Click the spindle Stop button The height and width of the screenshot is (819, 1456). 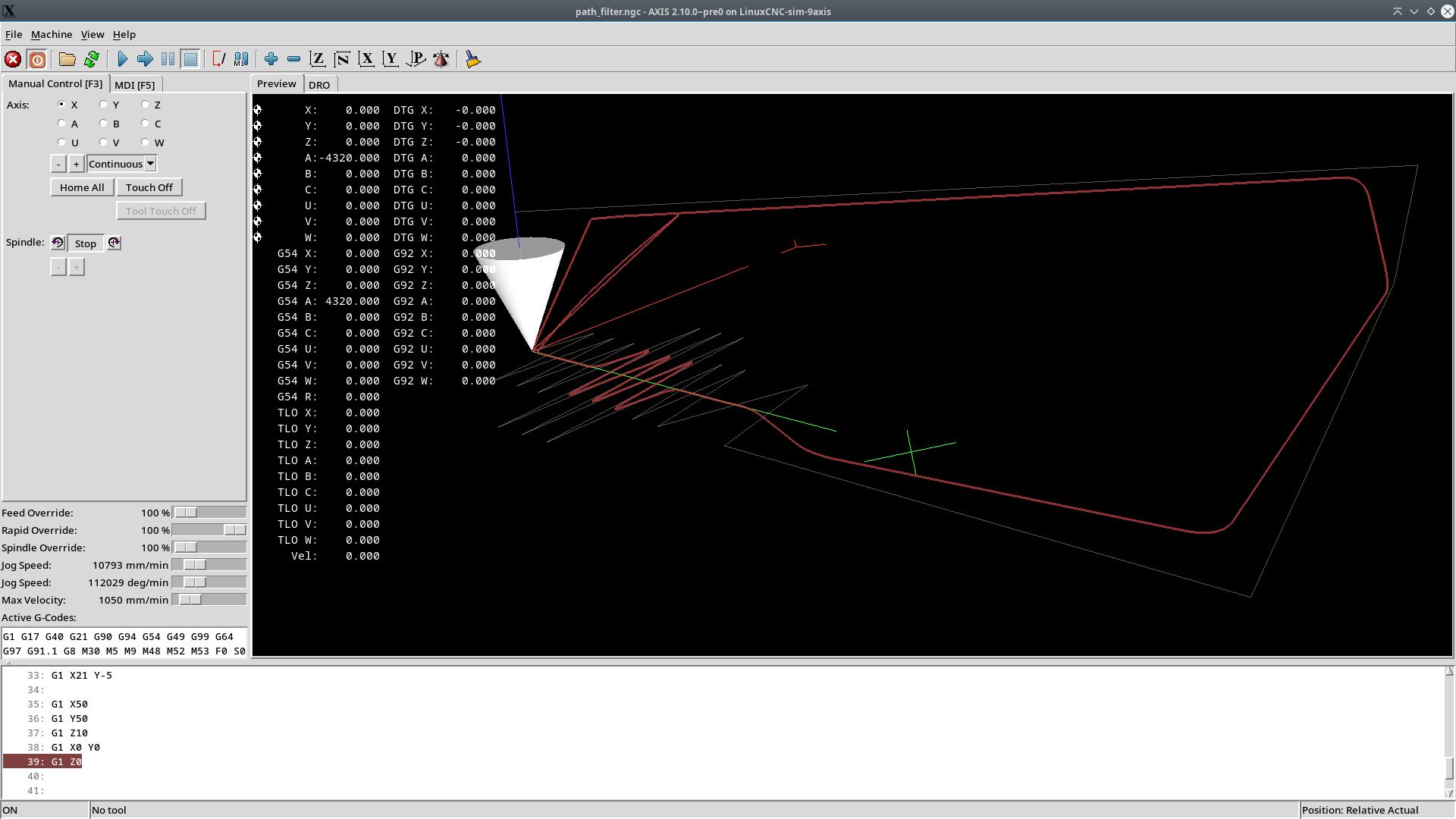tap(86, 243)
